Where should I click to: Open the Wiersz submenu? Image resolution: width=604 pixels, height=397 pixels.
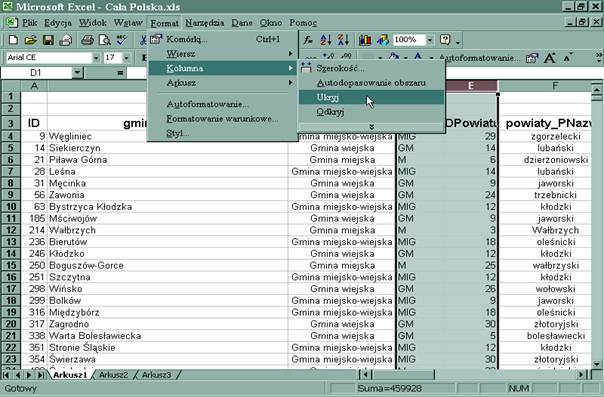(x=223, y=54)
